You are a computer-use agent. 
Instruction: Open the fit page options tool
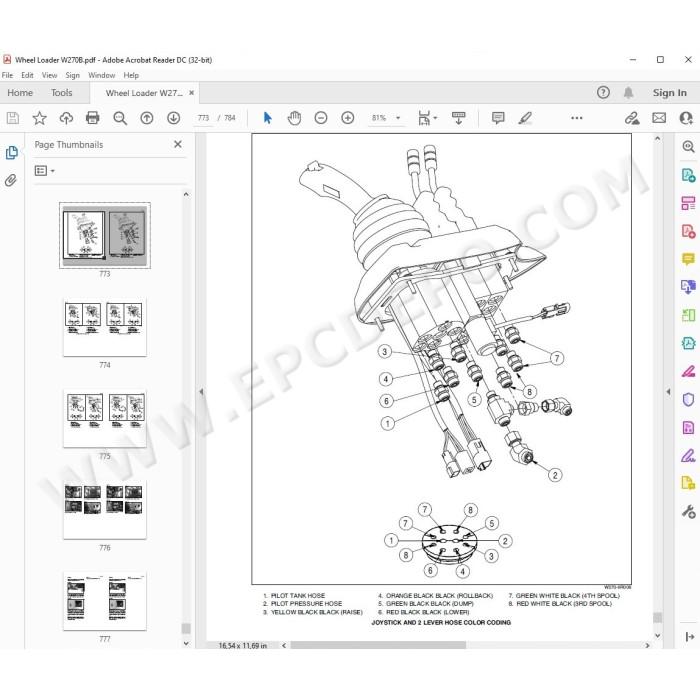427,118
